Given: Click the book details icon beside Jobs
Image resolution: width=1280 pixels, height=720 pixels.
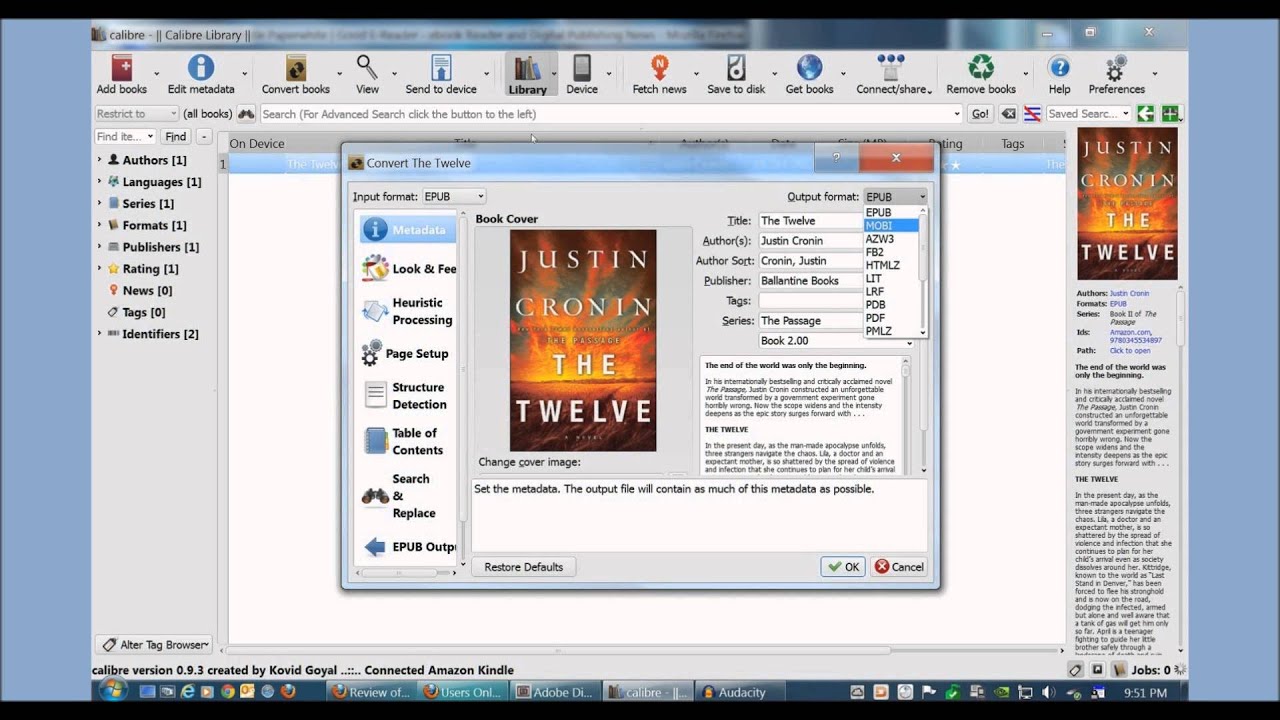Looking at the screenshot, I should tap(1120, 670).
